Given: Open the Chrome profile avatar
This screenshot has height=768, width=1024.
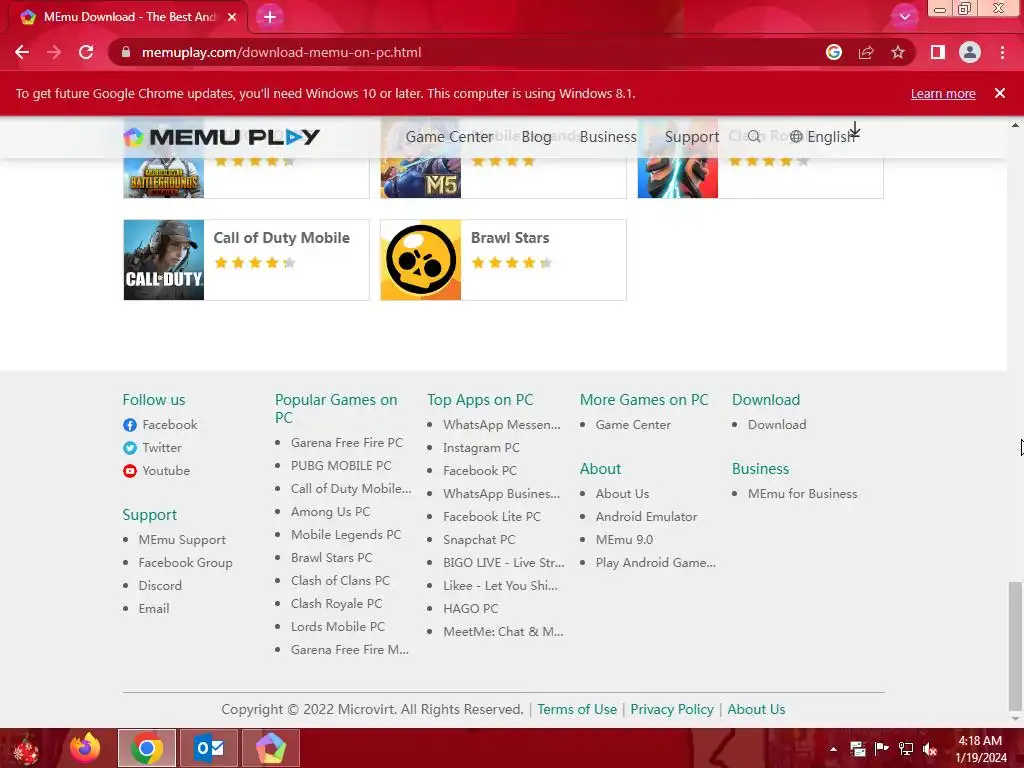Looking at the screenshot, I should pyautogui.click(x=970, y=52).
